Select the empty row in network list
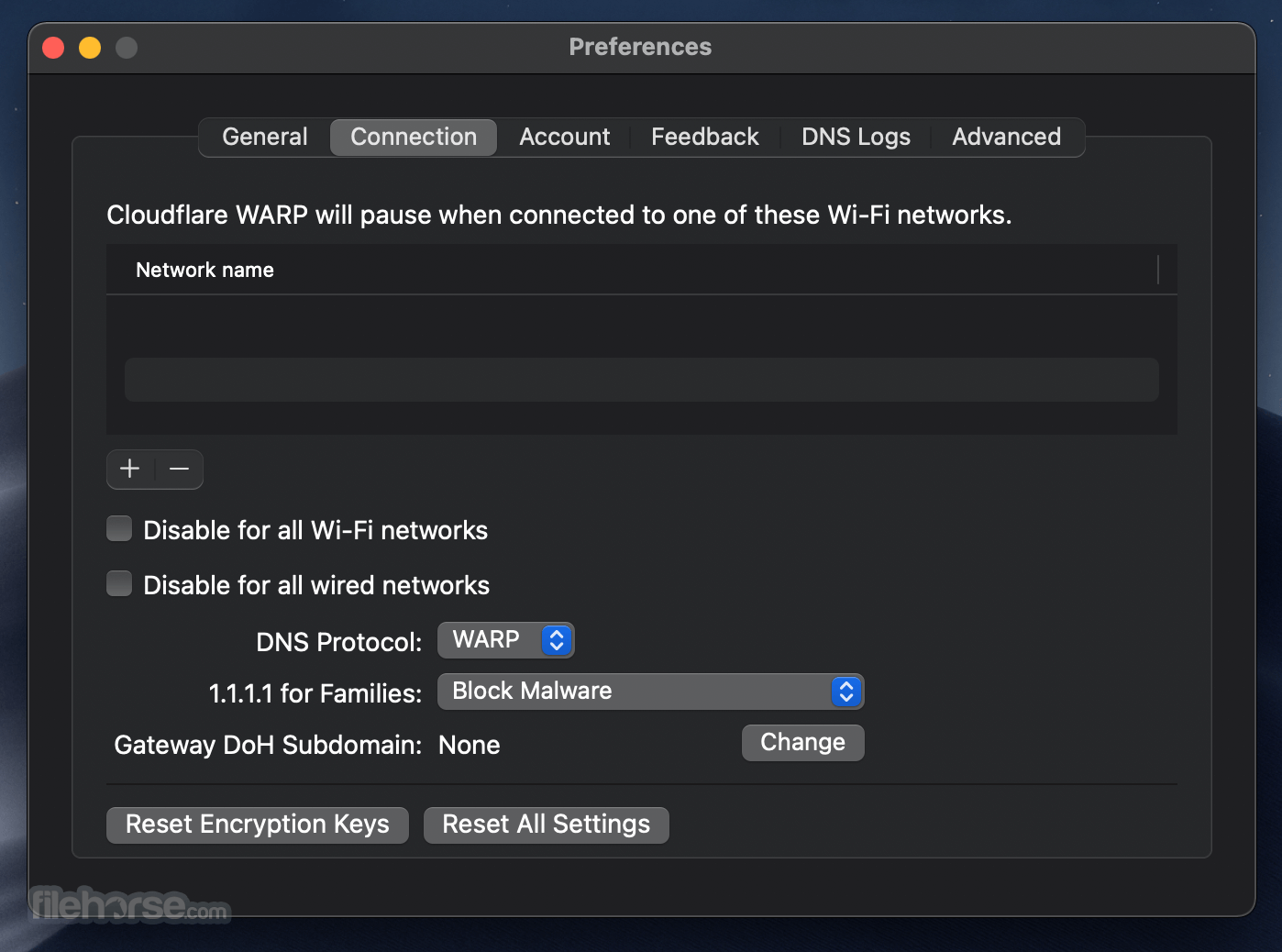The height and width of the screenshot is (952, 1282). (x=642, y=380)
